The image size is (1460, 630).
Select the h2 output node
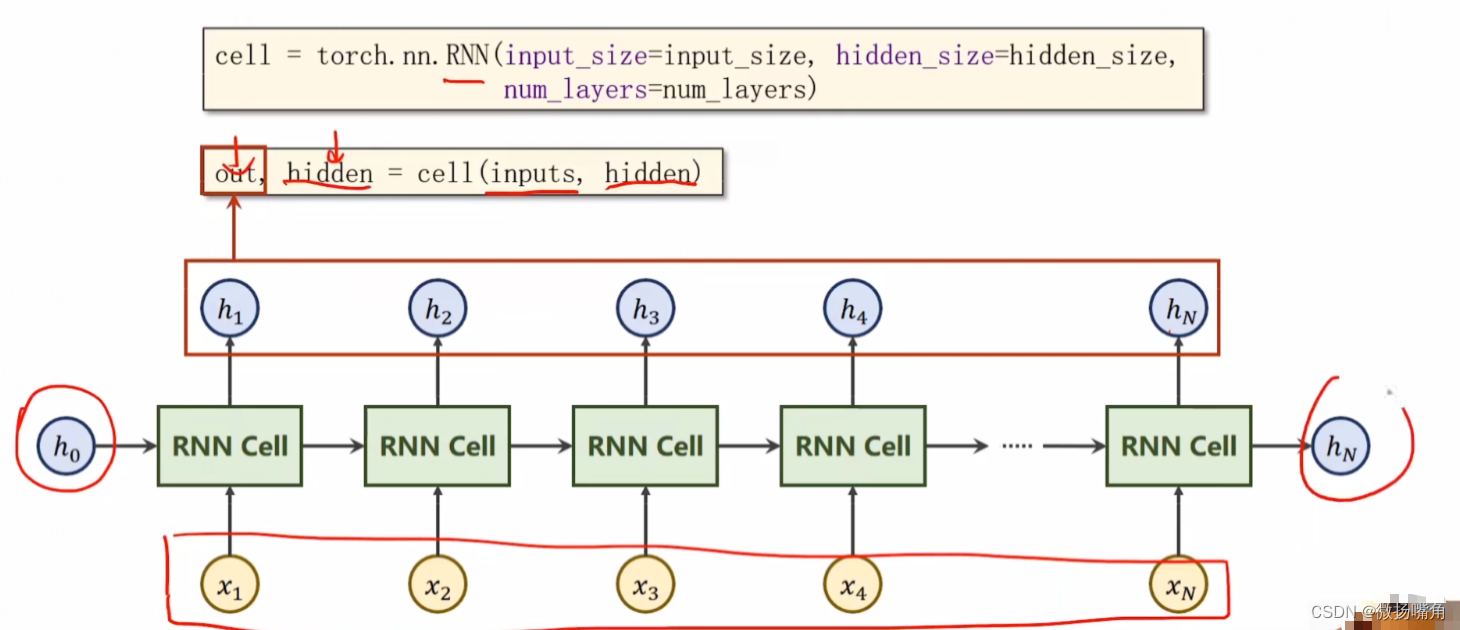tap(438, 308)
